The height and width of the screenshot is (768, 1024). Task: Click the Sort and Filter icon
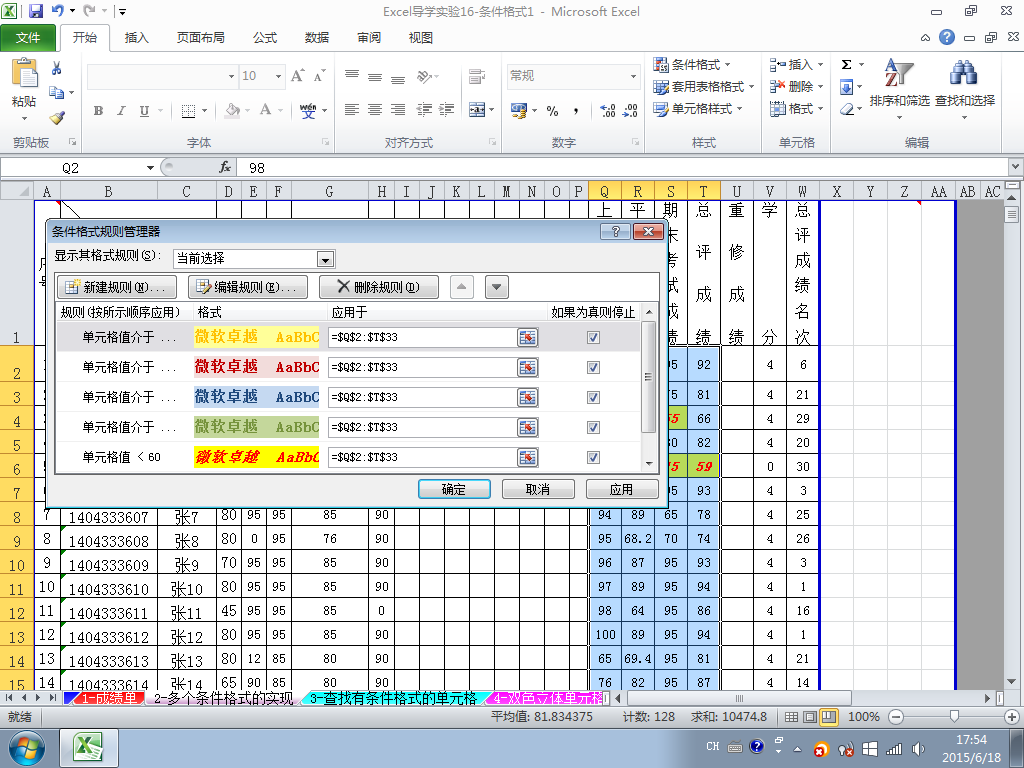pos(899,73)
